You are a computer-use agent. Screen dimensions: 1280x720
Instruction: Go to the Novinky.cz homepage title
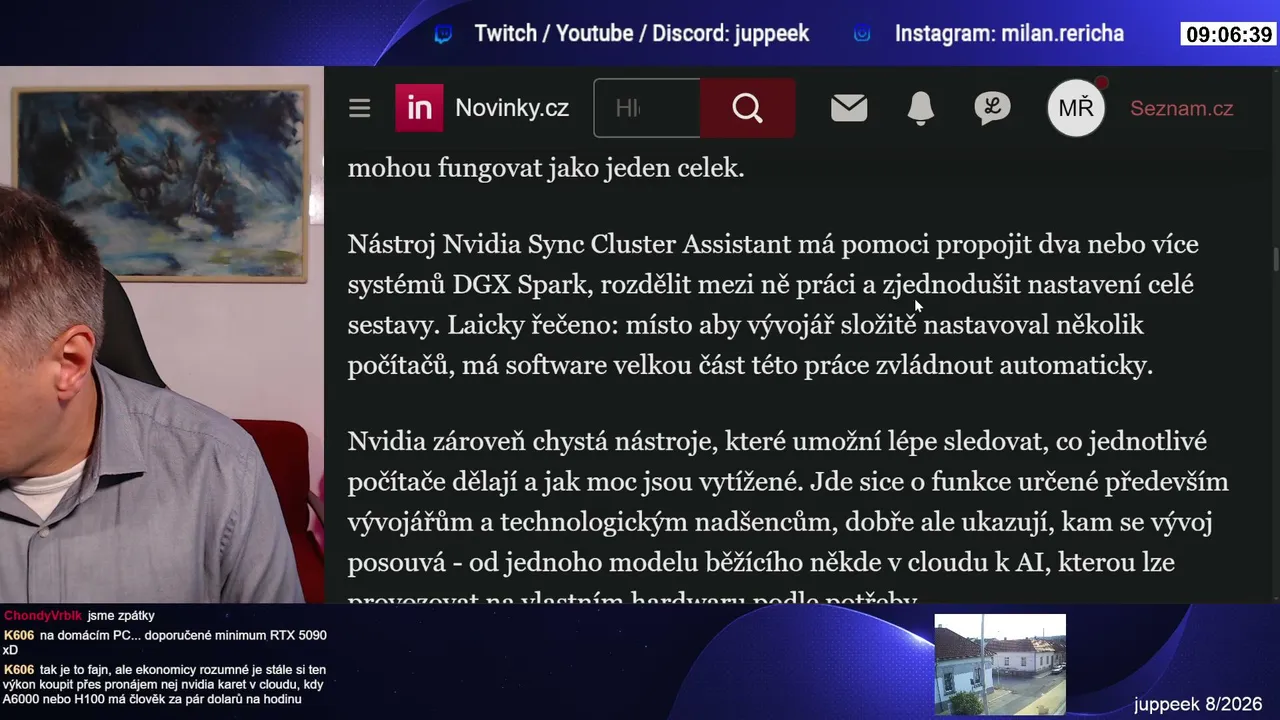[x=512, y=108]
